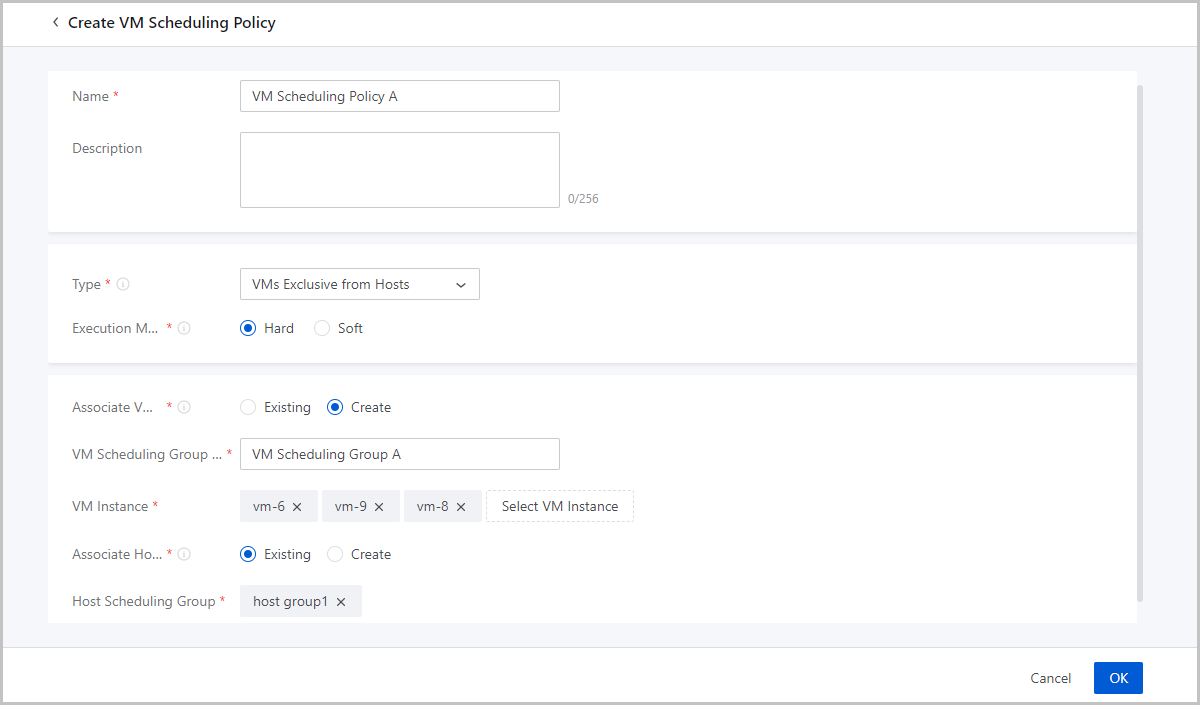Click inside the Description text area
The image size is (1200, 705).
pyautogui.click(x=399, y=170)
